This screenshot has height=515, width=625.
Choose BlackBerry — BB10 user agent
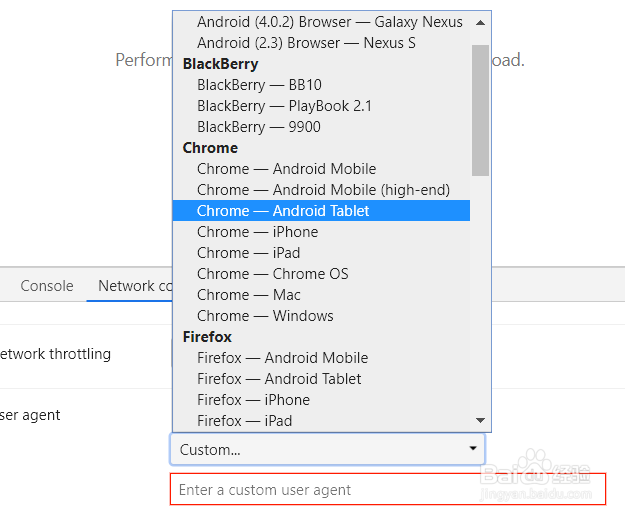321,85
